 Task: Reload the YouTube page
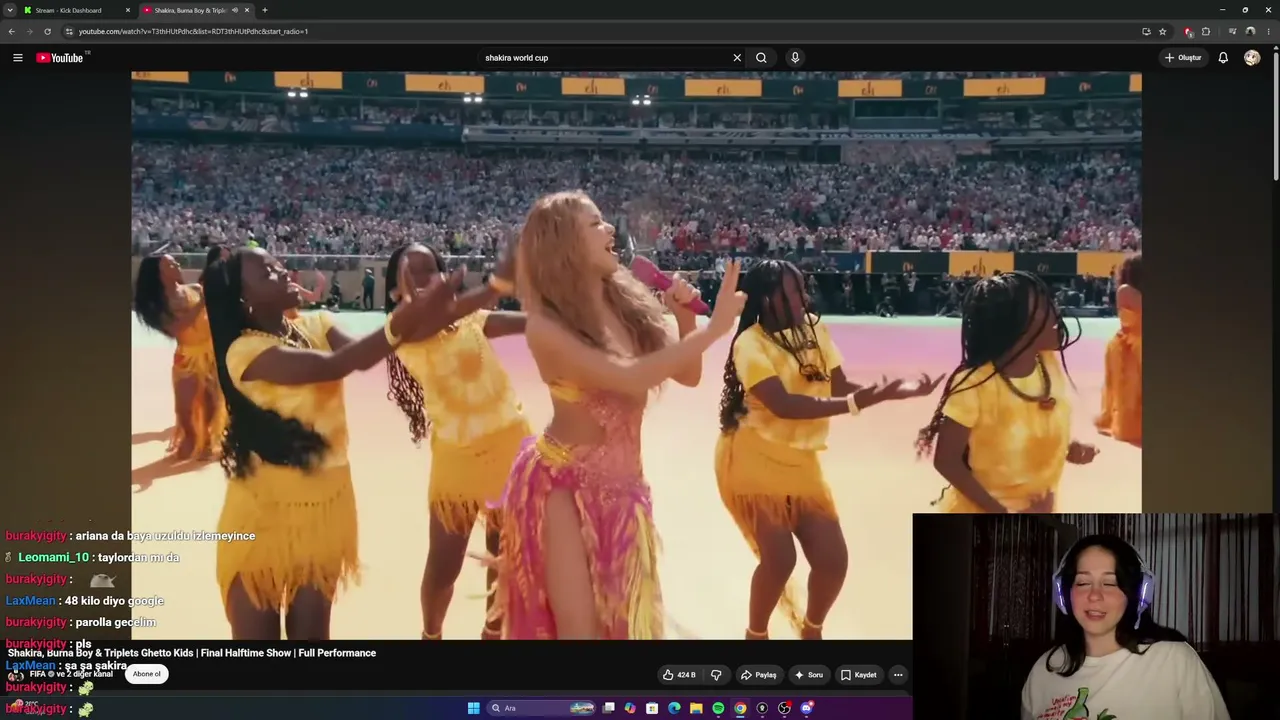pos(47,31)
